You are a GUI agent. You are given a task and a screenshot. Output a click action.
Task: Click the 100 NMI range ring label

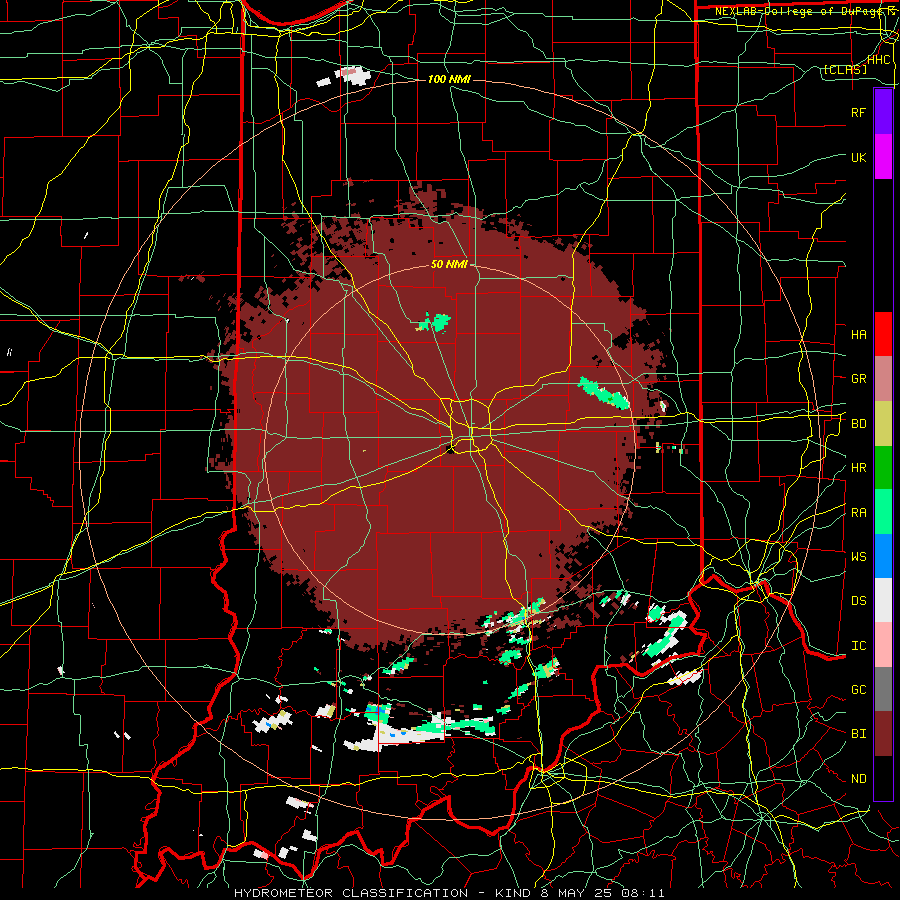tap(449, 79)
